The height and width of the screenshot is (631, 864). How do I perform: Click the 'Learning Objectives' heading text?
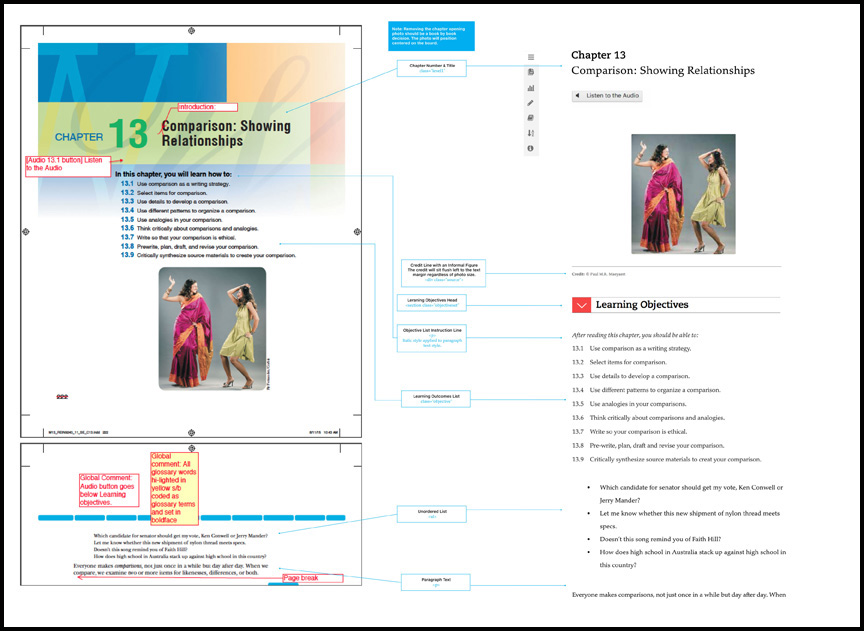[x=642, y=305]
